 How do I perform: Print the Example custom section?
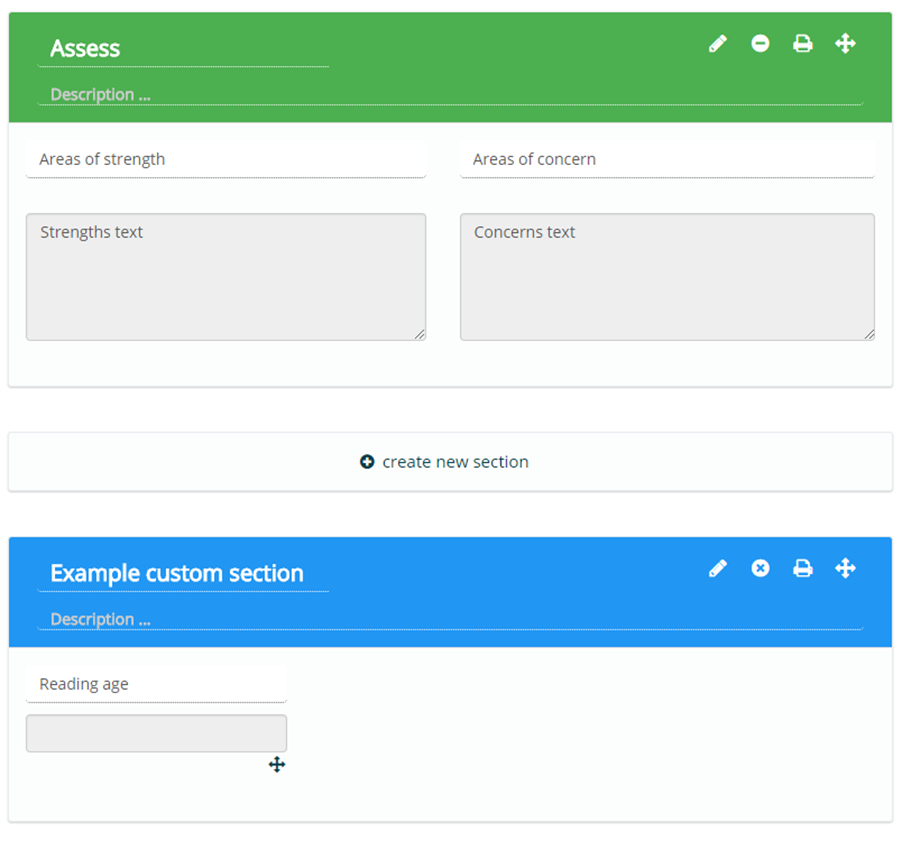(803, 569)
